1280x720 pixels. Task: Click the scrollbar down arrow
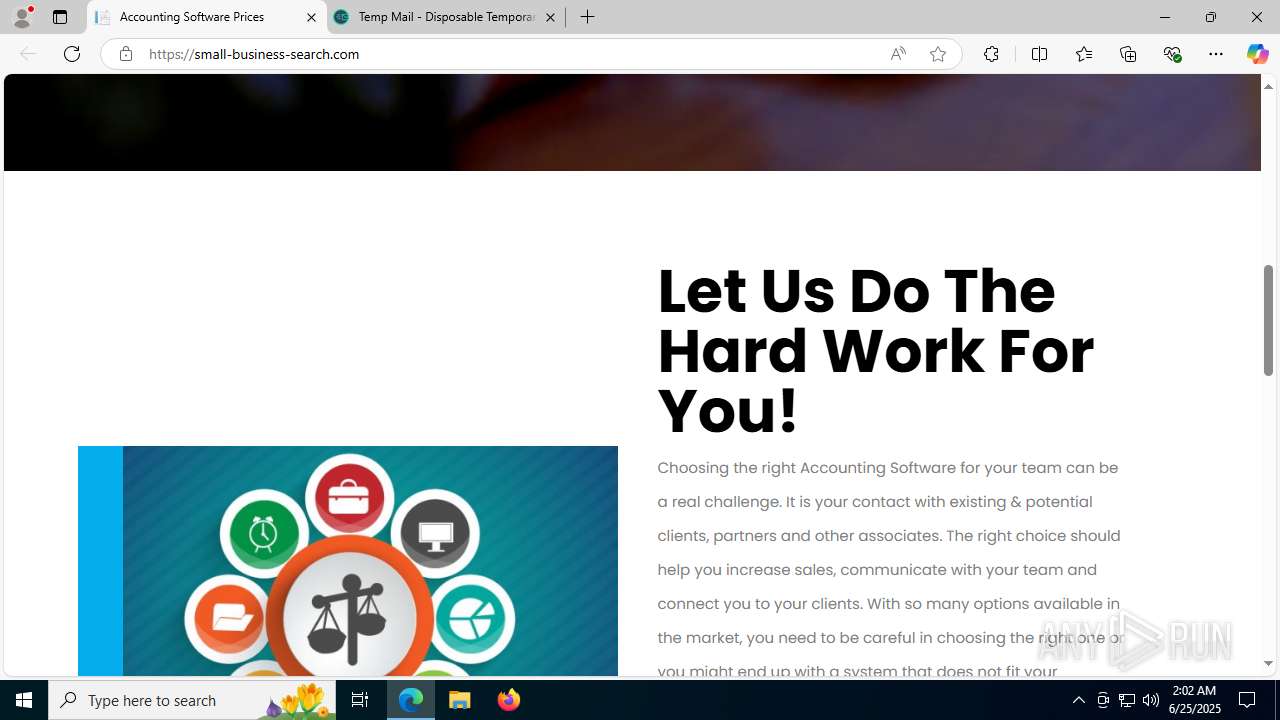pyautogui.click(x=1268, y=663)
